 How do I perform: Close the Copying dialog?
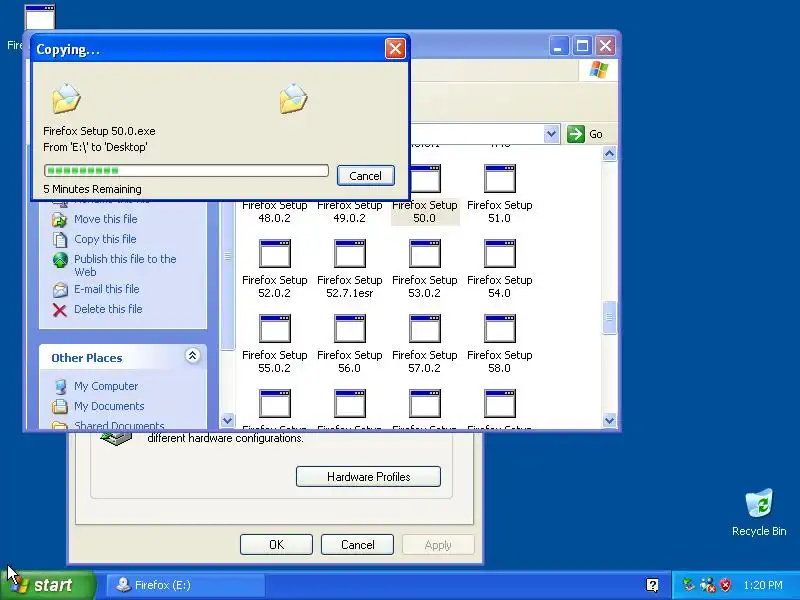395,49
